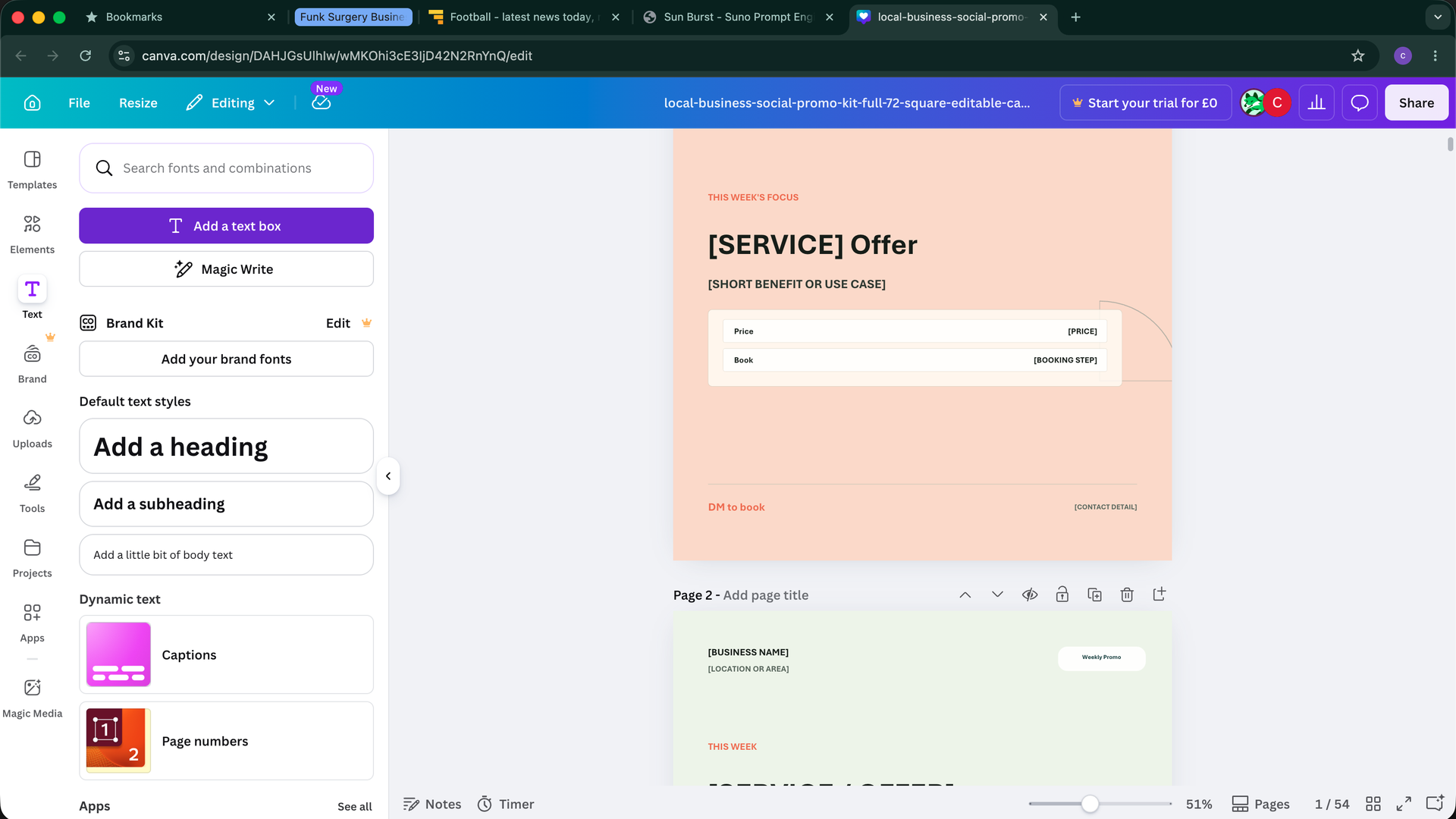Open the Projects panel in sidebar

coord(32,558)
